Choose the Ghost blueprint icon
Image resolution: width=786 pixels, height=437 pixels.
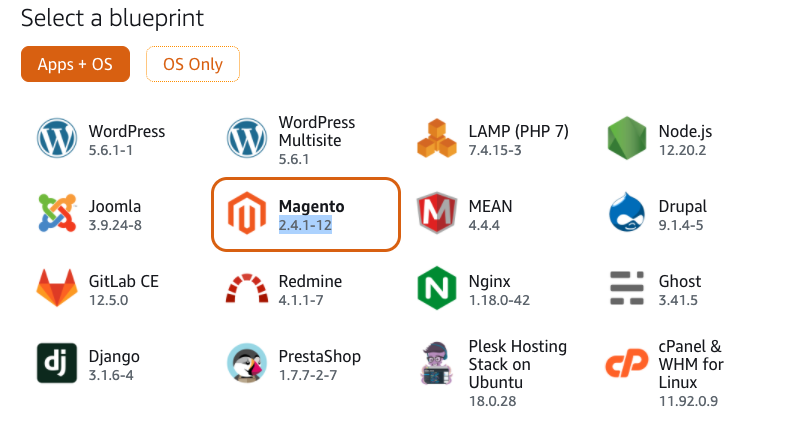(x=627, y=288)
